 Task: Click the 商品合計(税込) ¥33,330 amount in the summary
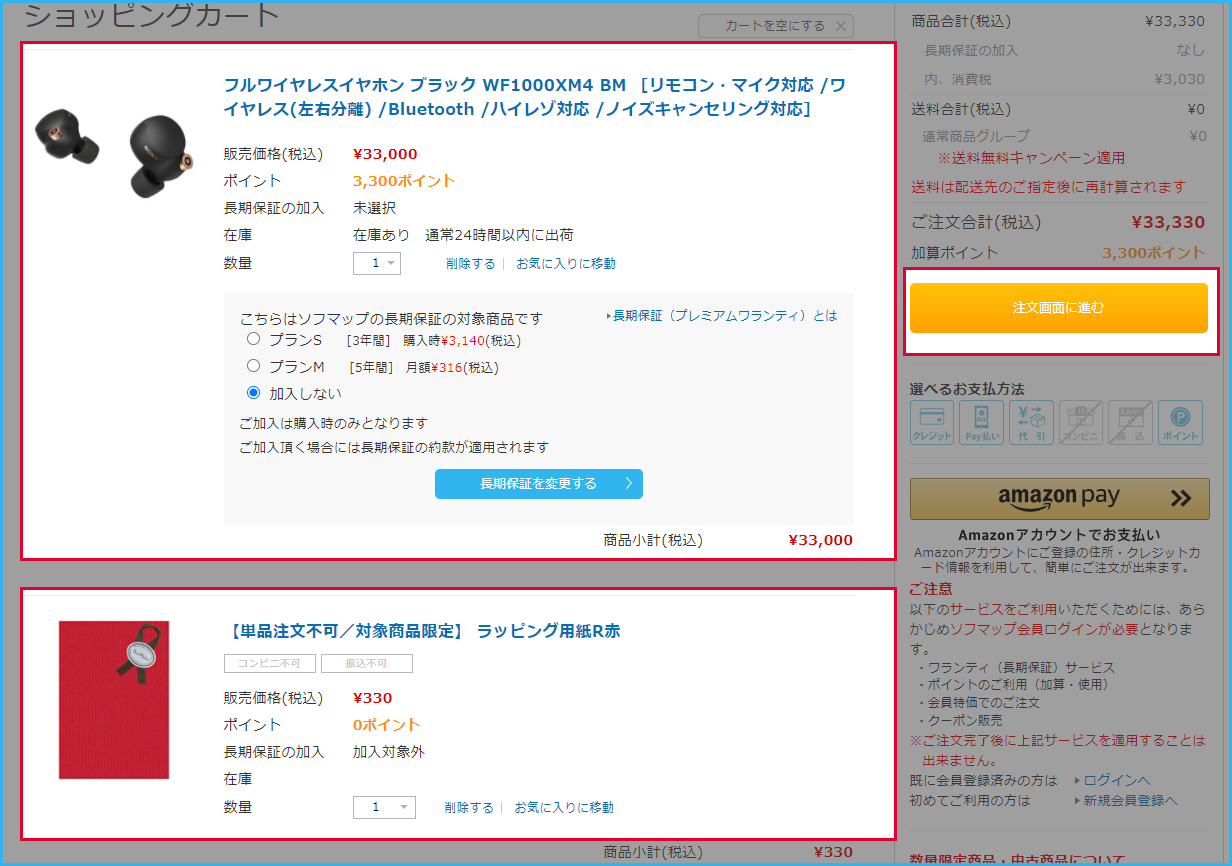[1175, 20]
